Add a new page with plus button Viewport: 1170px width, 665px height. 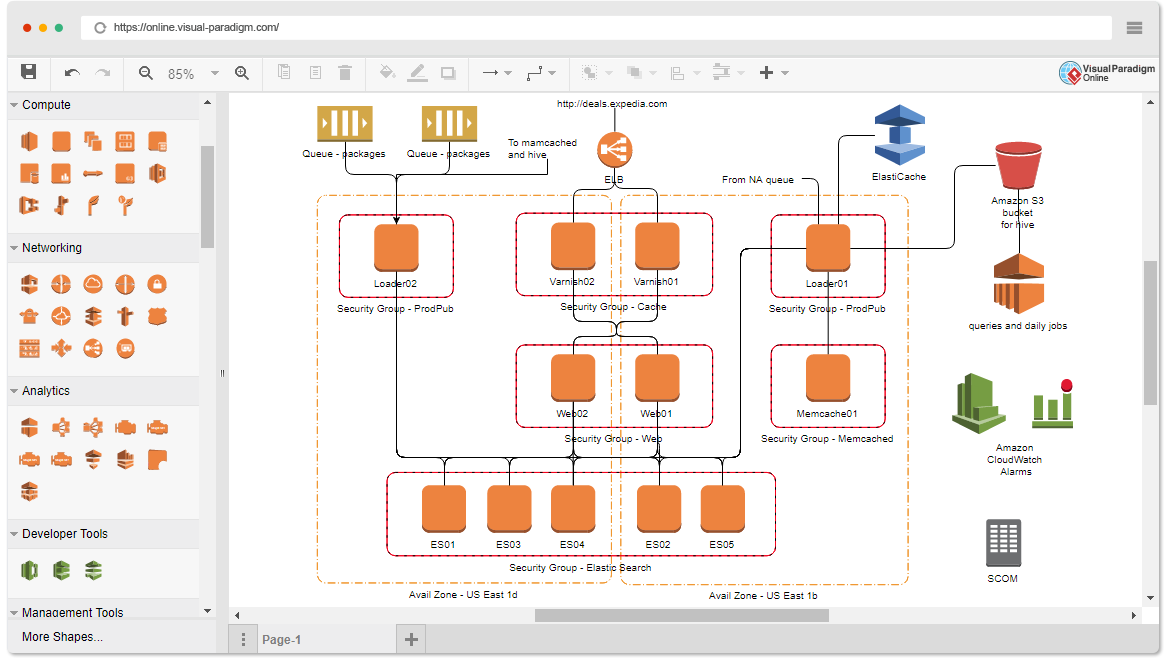click(x=411, y=640)
